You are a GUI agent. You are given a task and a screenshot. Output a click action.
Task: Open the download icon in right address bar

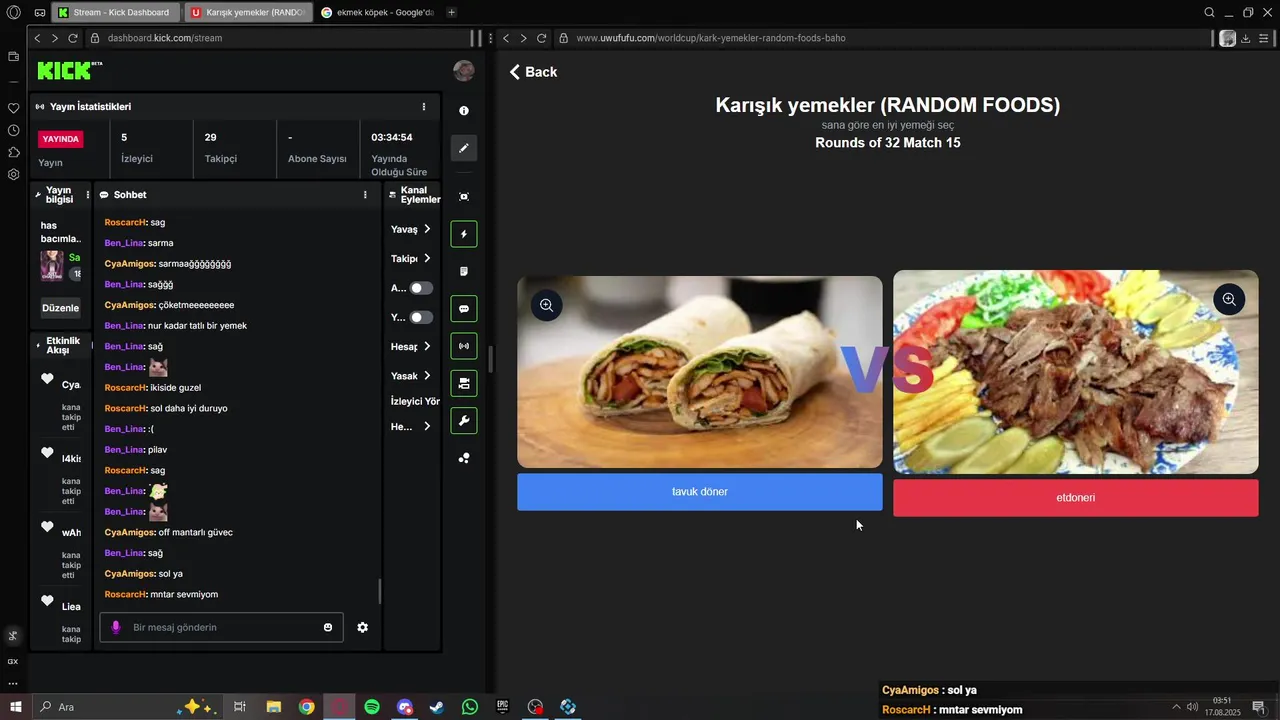pyautogui.click(x=1246, y=38)
